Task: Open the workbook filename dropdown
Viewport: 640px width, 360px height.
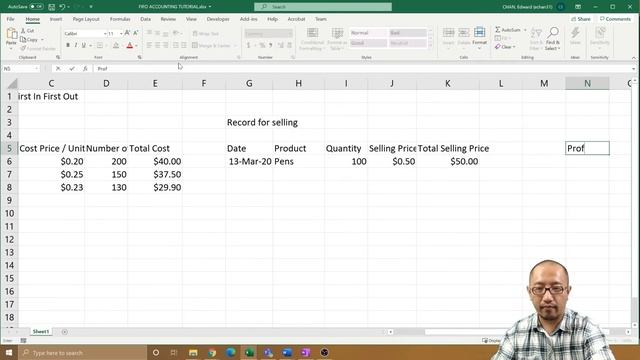Action: tap(210, 7)
